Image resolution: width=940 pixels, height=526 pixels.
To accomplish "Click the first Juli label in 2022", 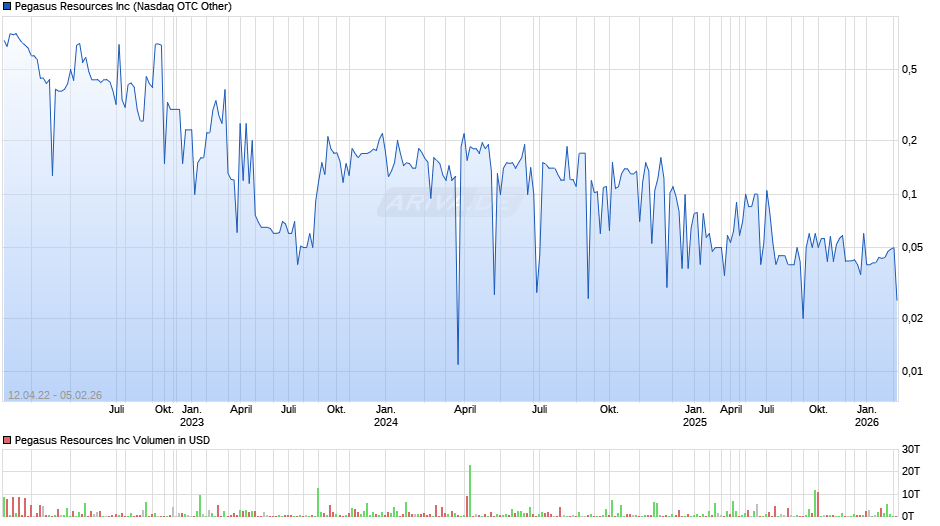I will click(x=116, y=410).
